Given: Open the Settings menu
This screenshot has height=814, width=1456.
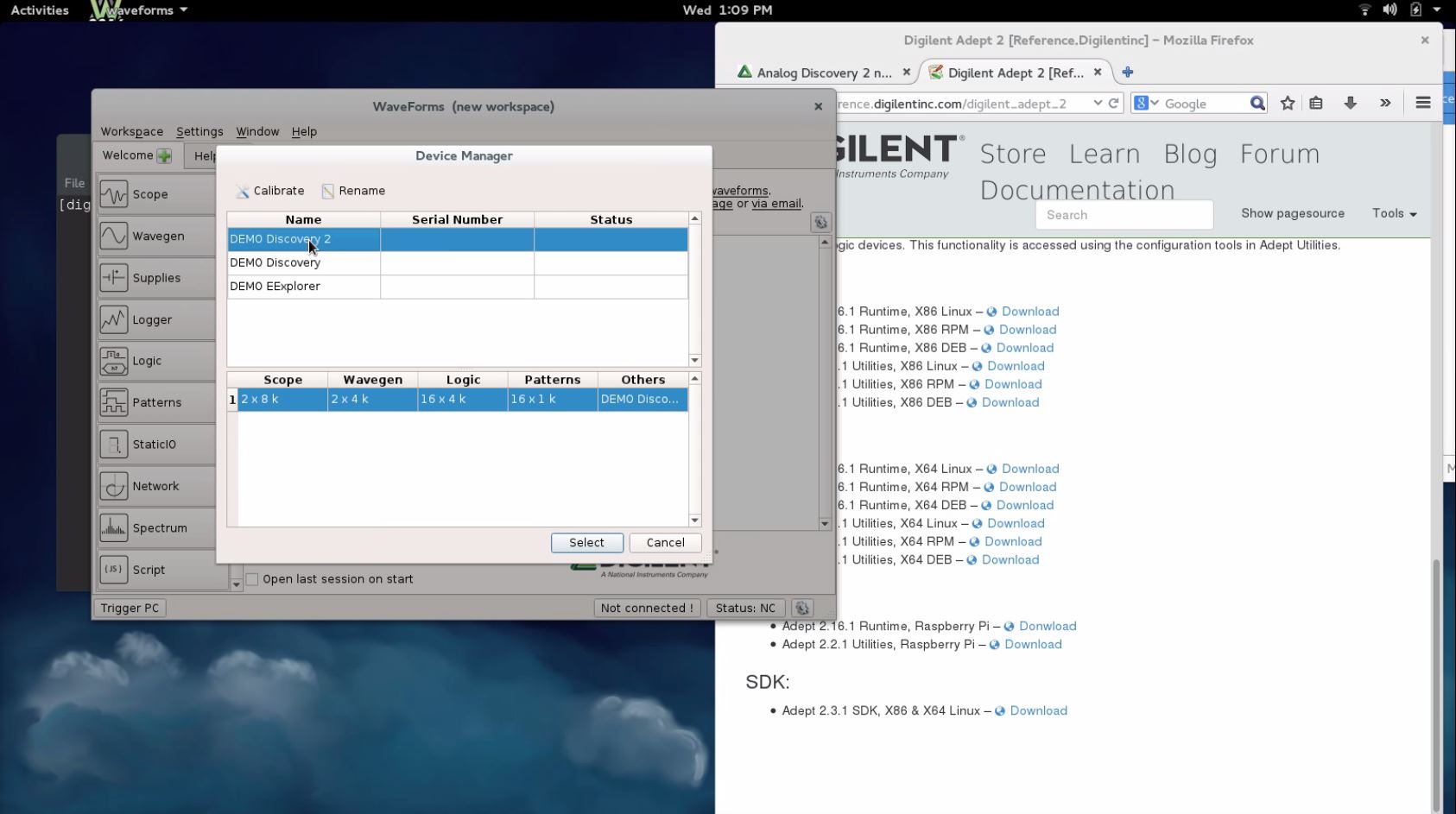Looking at the screenshot, I should (x=199, y=131).
